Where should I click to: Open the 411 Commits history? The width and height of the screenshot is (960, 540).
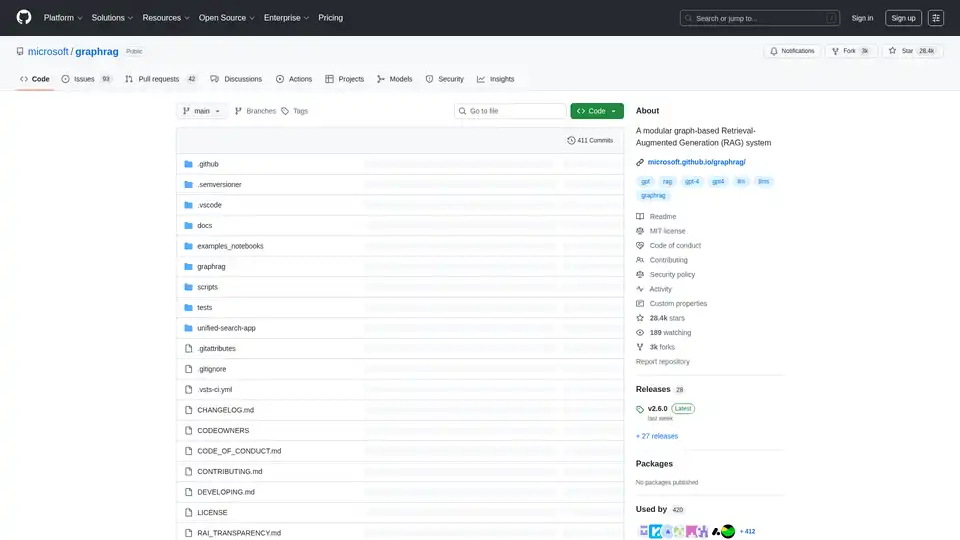click(590, 141)
